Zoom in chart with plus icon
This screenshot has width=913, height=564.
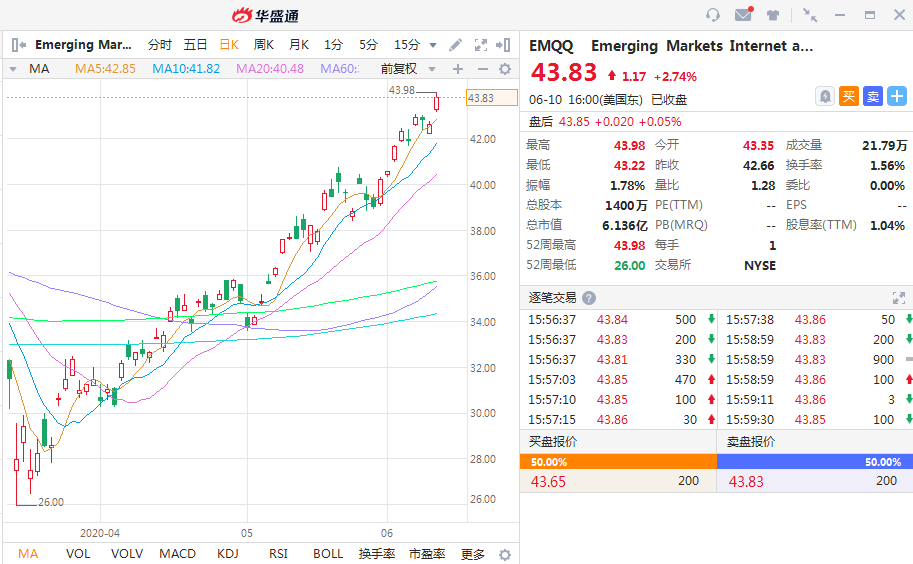[458, 69]
